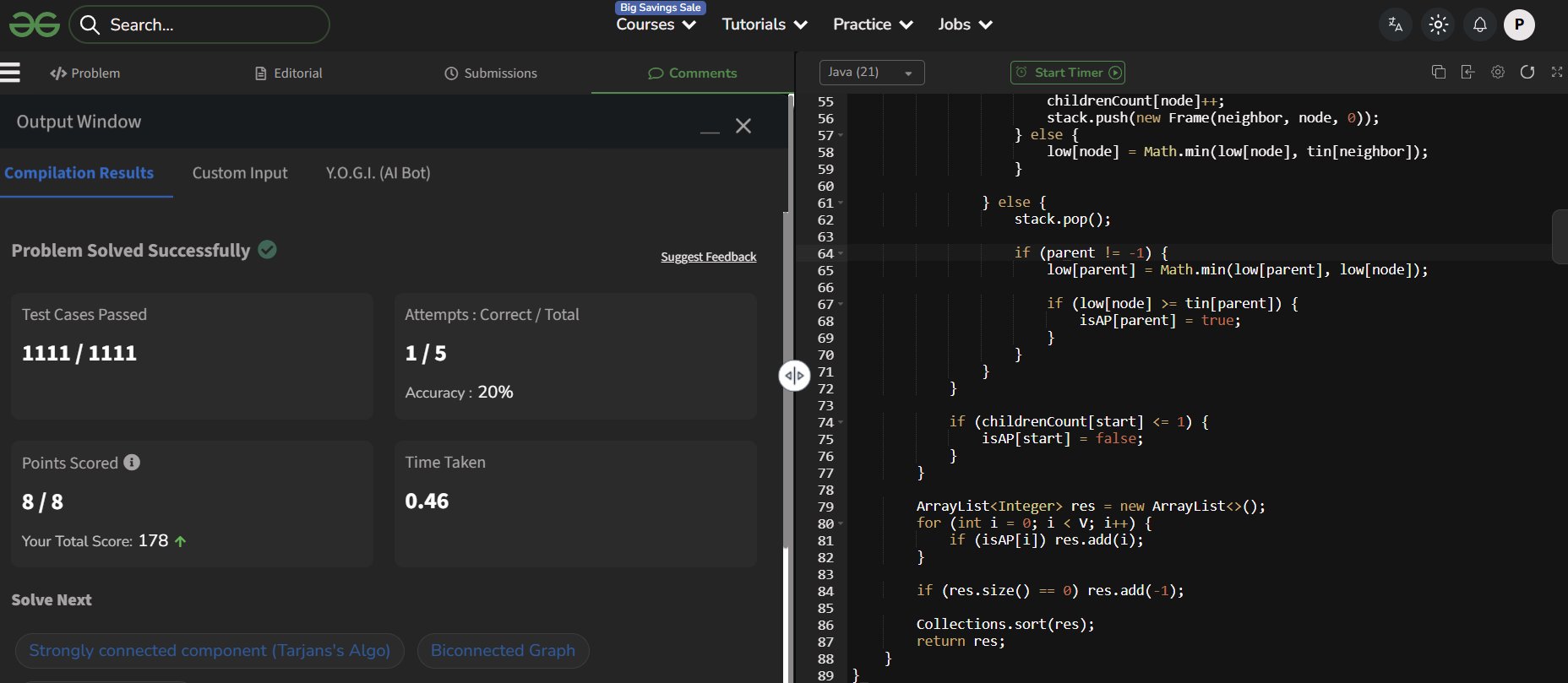Image resolution: width=1568 pixels, height=683 pixels.
Task: Expand the Practice dropdown menu
Action: pyautogui.click(x=873, y=24)
